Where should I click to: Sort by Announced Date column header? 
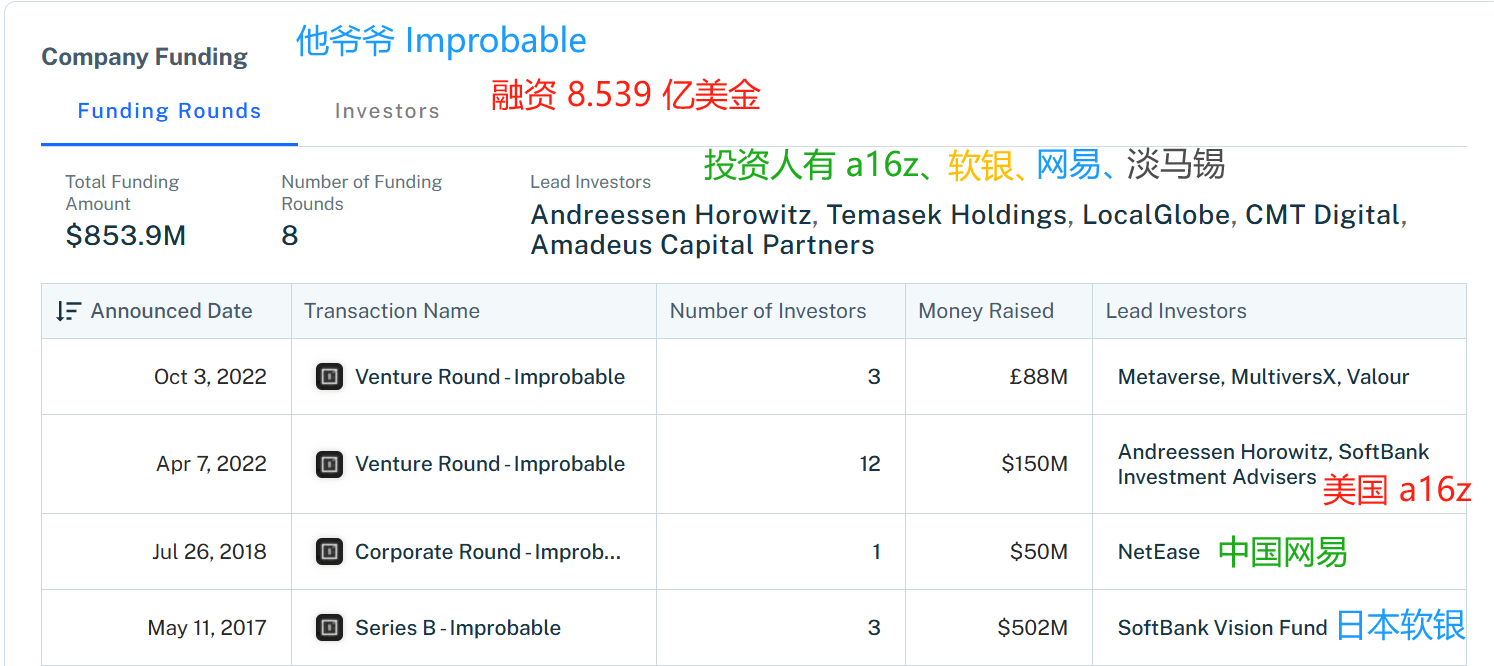(171, 311)
